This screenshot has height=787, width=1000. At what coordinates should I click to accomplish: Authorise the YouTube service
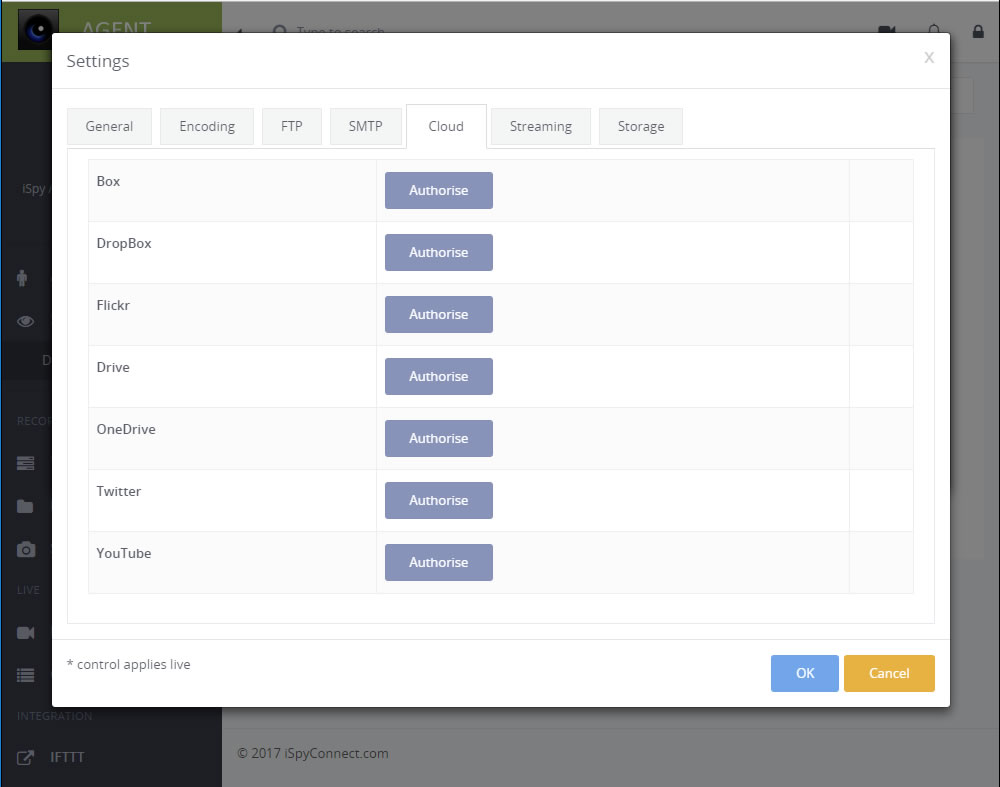(439, 563)
